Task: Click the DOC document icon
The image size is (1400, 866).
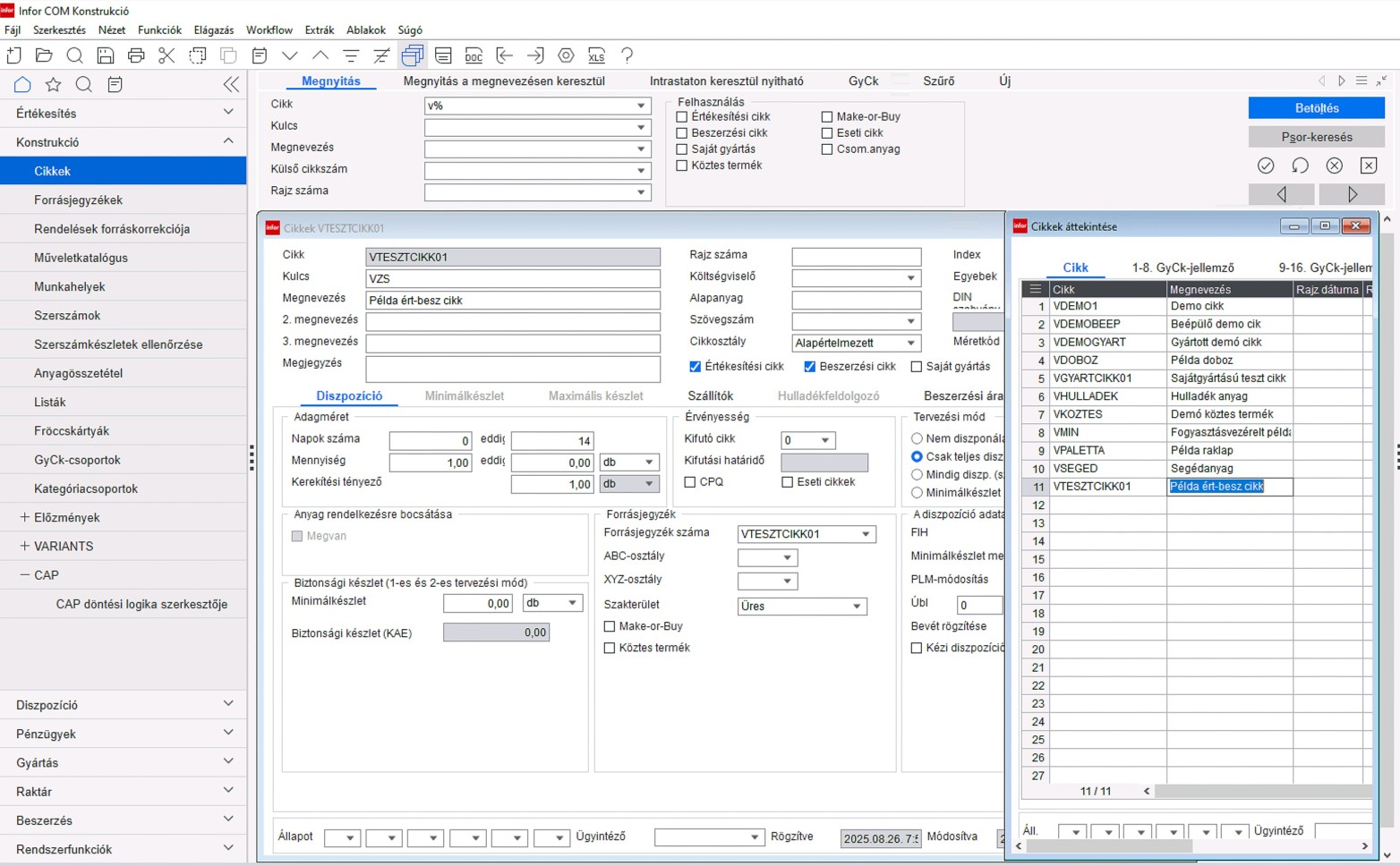Action: [x=474, y=55]
